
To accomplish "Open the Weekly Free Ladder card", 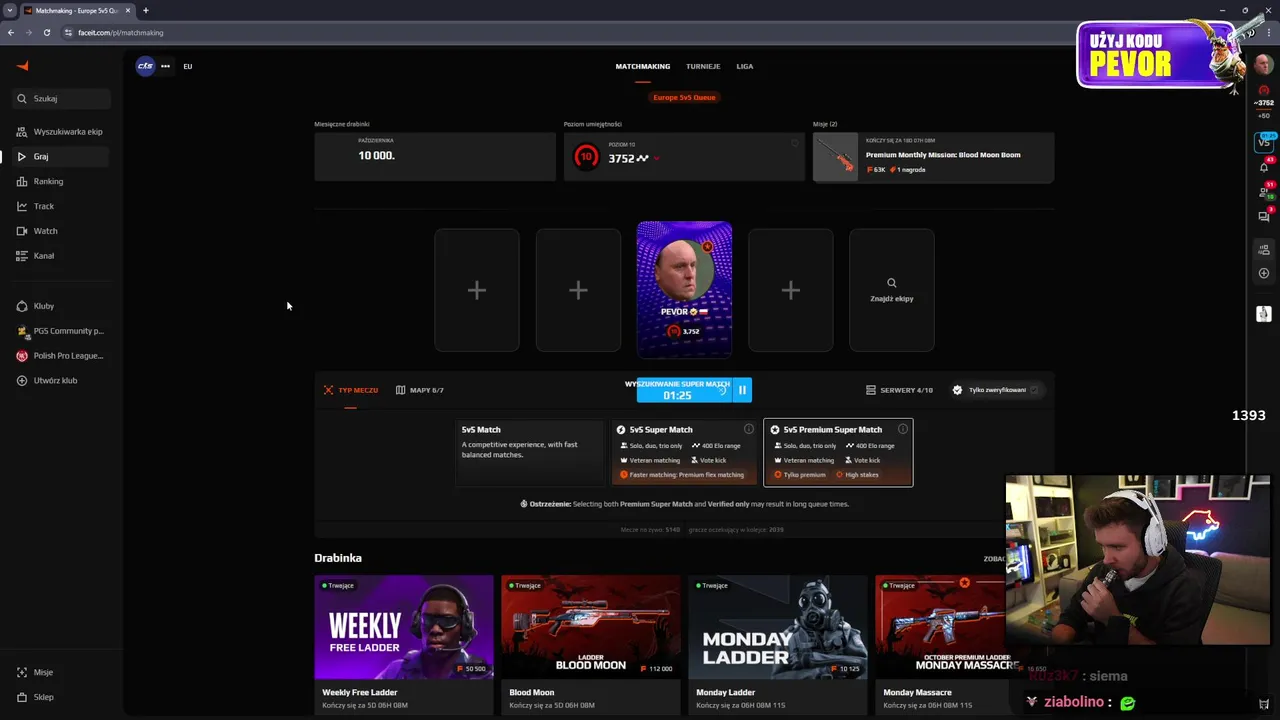I will 404,645.
